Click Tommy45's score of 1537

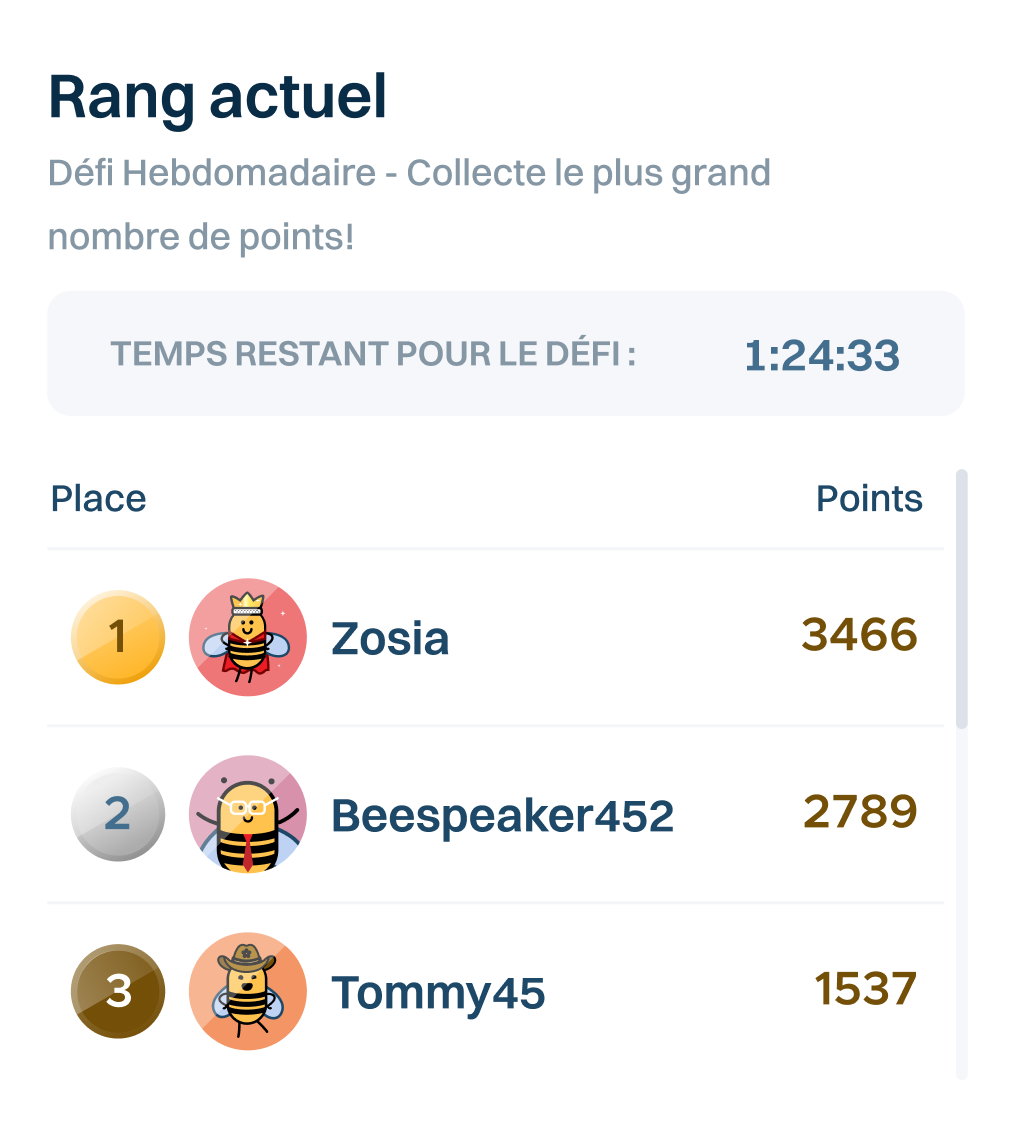click(x=865, y=989)
